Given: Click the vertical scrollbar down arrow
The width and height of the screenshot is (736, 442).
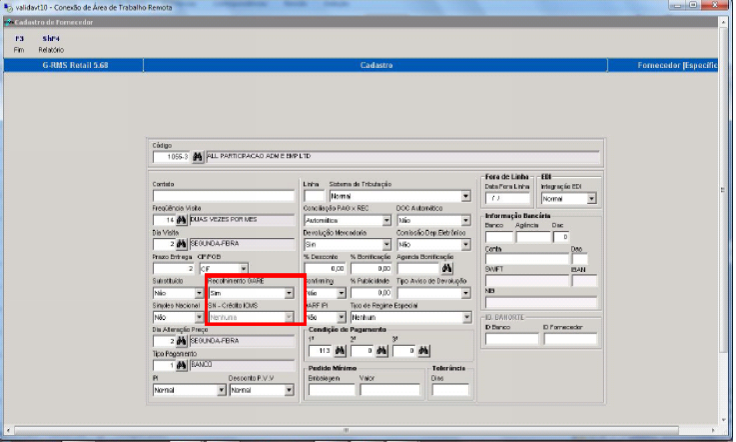Looking at the screenshot, I should (722, 420).
